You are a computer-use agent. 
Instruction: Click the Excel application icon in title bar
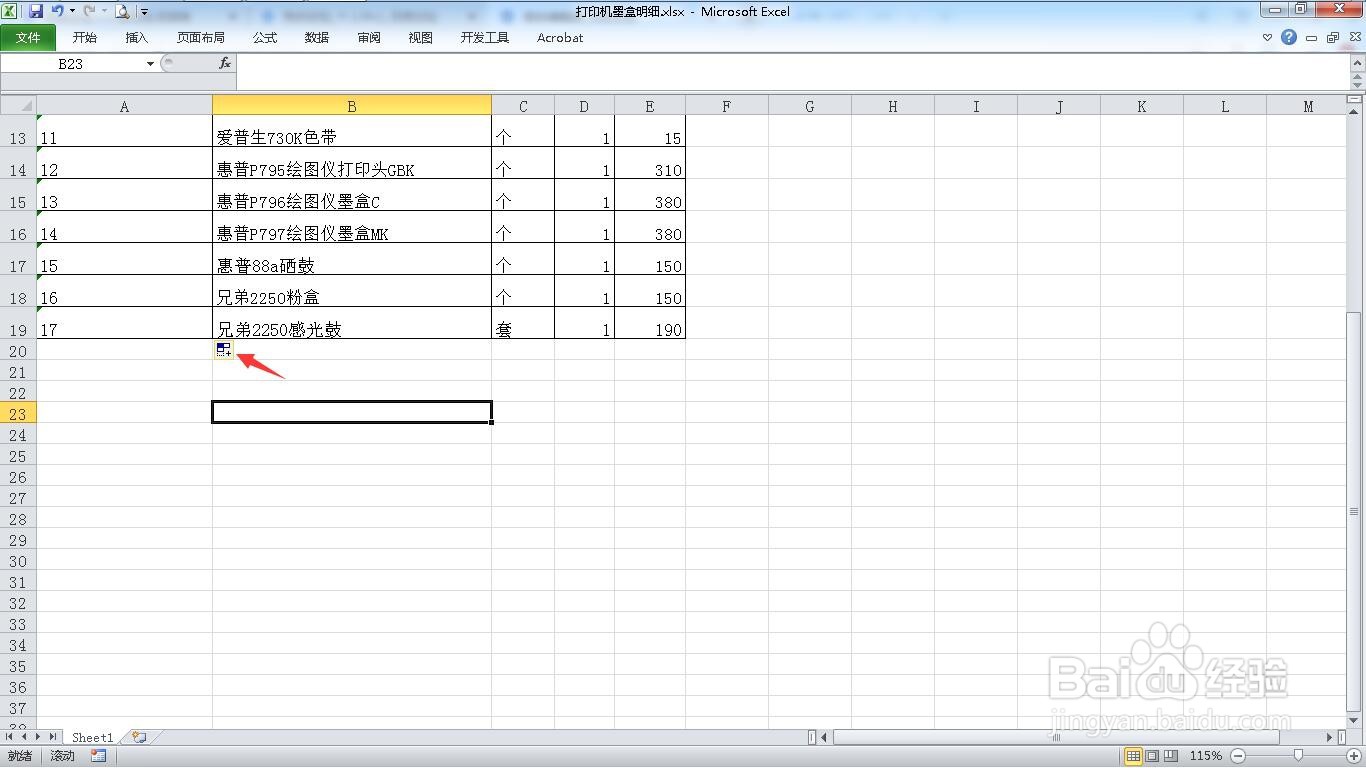coord(10,11)
